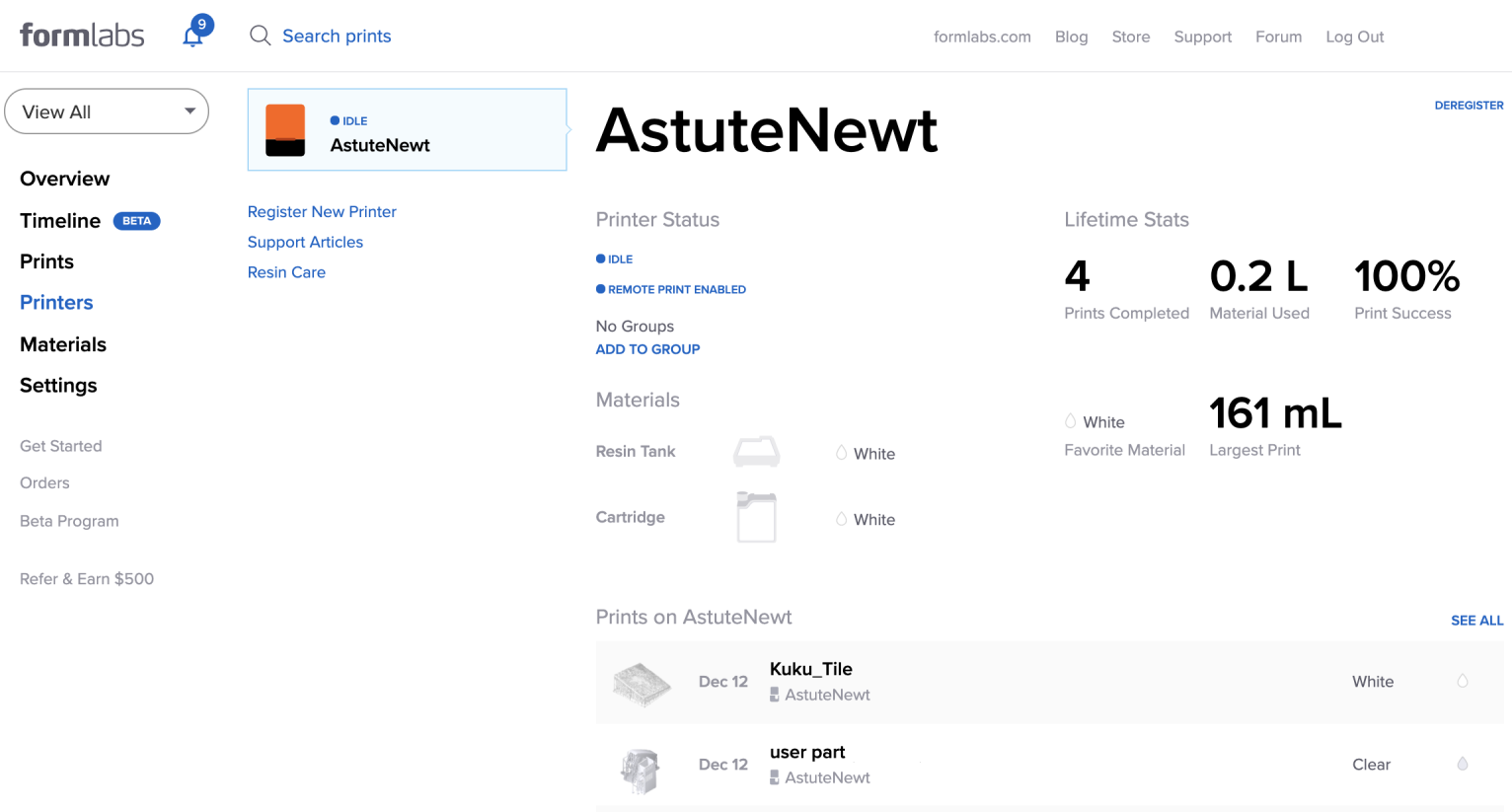This screenshot has height=812, width=1512.
Task: Open Resin Care link
Action: click(286, 272)
